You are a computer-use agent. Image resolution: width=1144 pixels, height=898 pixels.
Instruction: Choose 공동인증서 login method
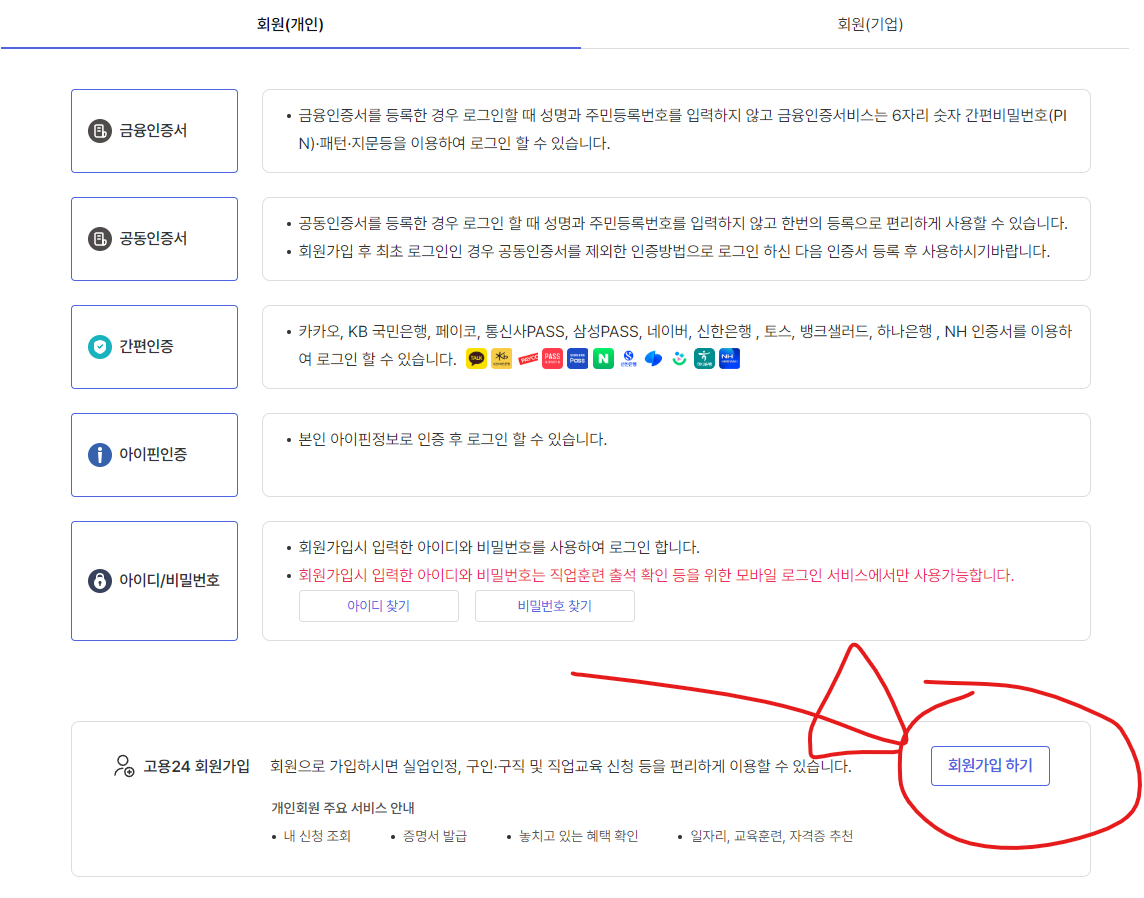155,239
